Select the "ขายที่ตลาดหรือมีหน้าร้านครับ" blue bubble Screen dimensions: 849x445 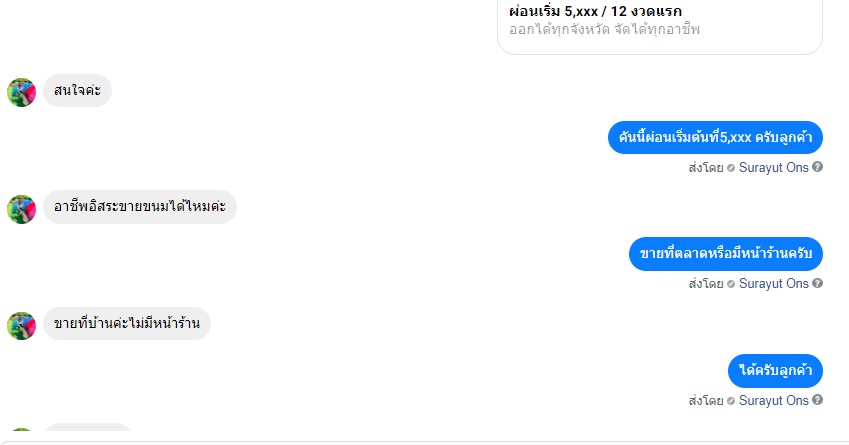pyautogui.click(x=726, y=254)
